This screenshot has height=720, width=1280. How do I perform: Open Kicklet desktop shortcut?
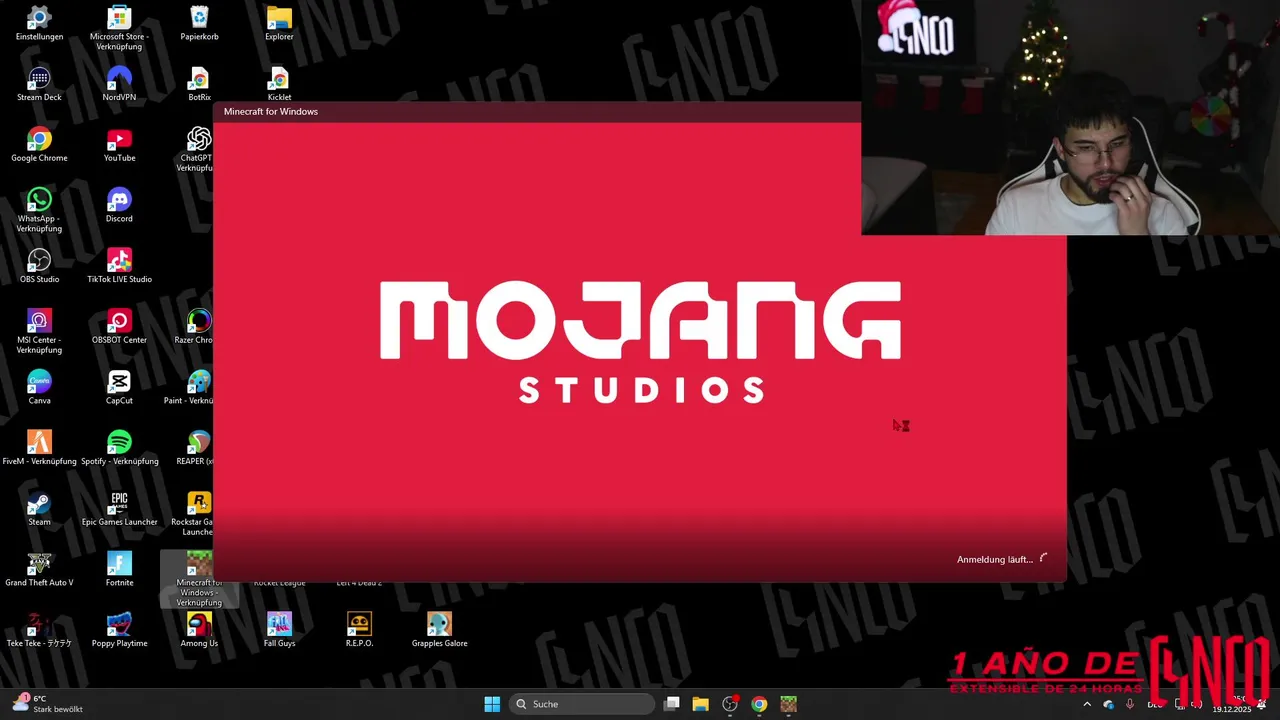click(279, 84)
